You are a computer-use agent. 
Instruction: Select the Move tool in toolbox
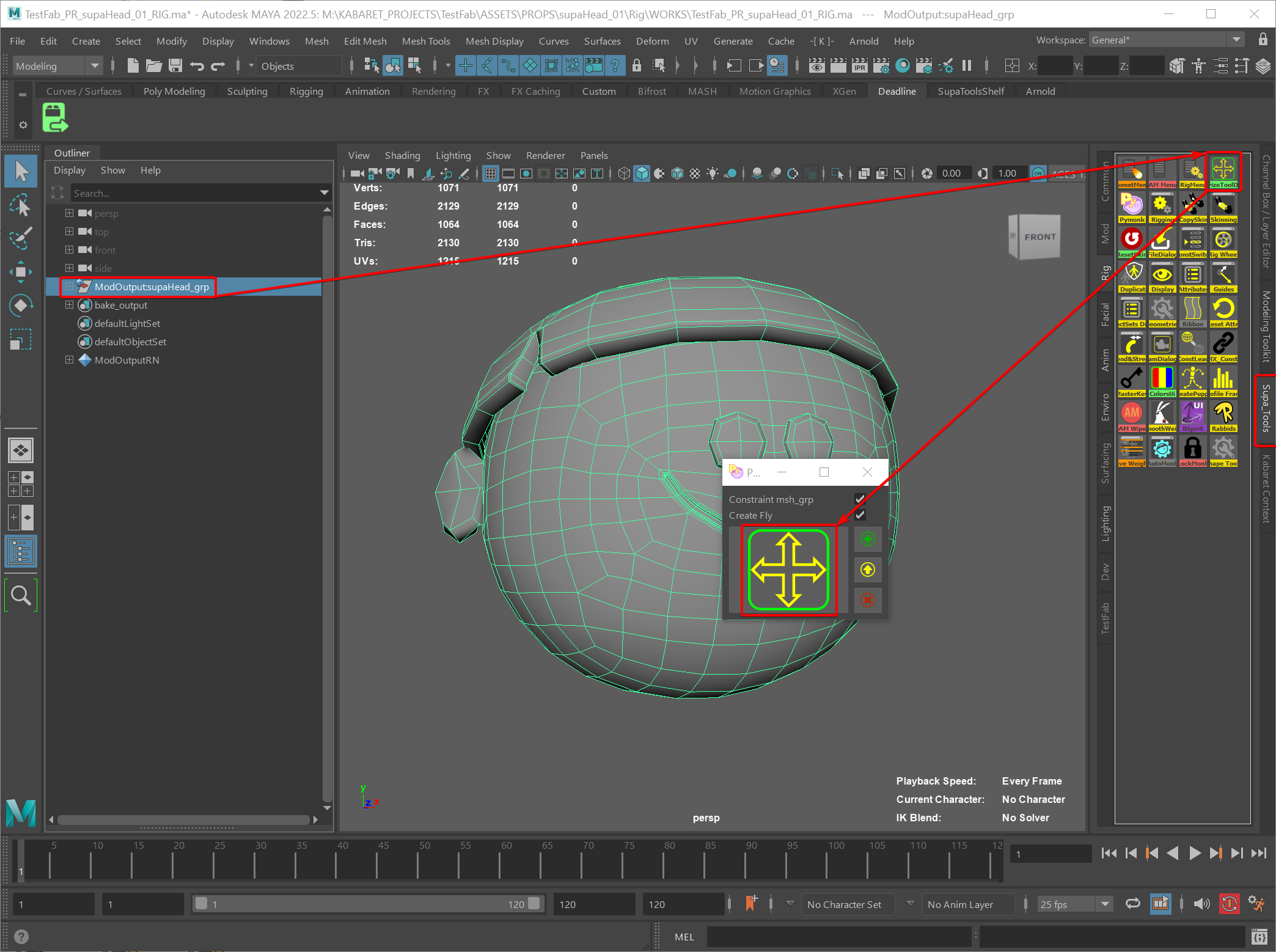[21, 272]
